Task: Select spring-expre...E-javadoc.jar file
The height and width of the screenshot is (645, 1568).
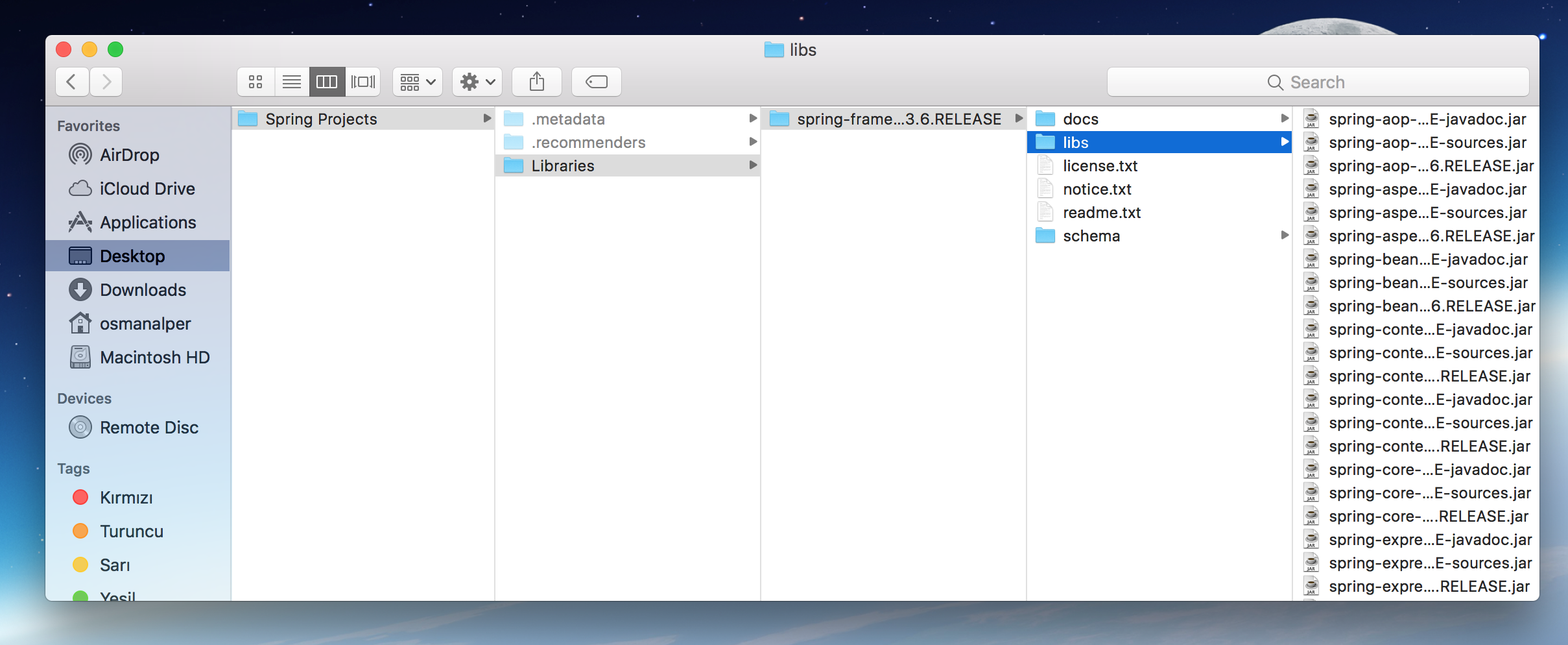Action: (1416, 539)
